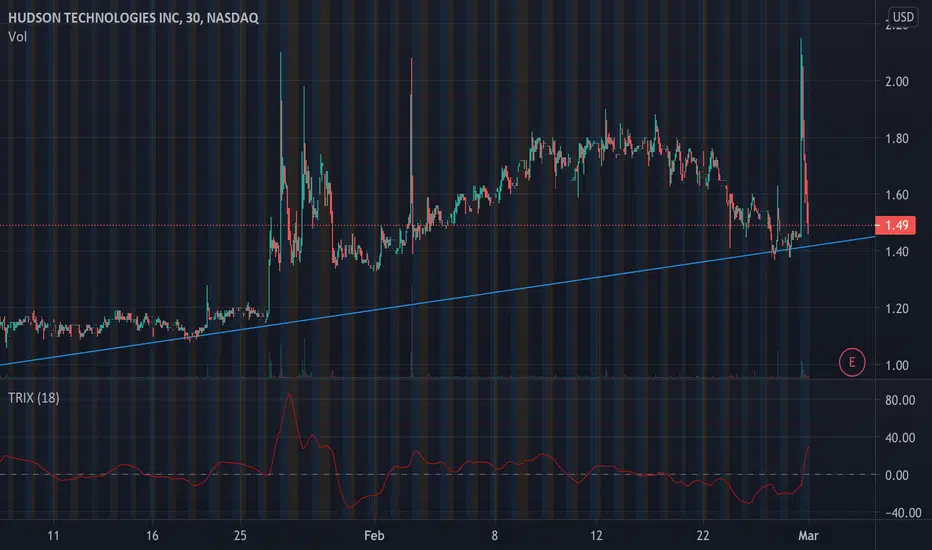Click the 1.80 price axis label
Image resolution: width=932 pixels, height=550 pixels.
point(897,139)
